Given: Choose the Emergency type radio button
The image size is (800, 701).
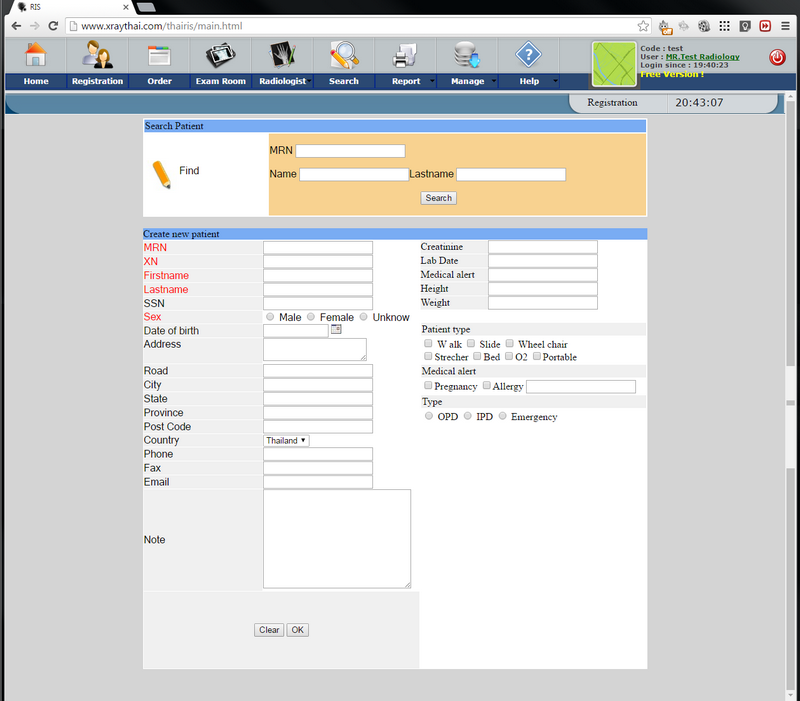Looking at the screenshot, I should tap(502, 416).
